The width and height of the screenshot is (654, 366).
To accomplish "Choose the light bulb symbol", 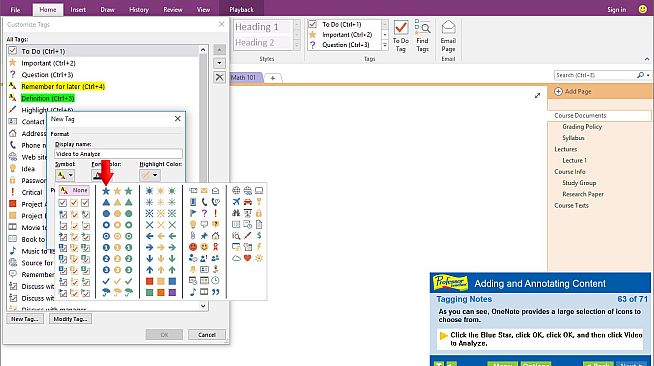I will pos(193,224).
